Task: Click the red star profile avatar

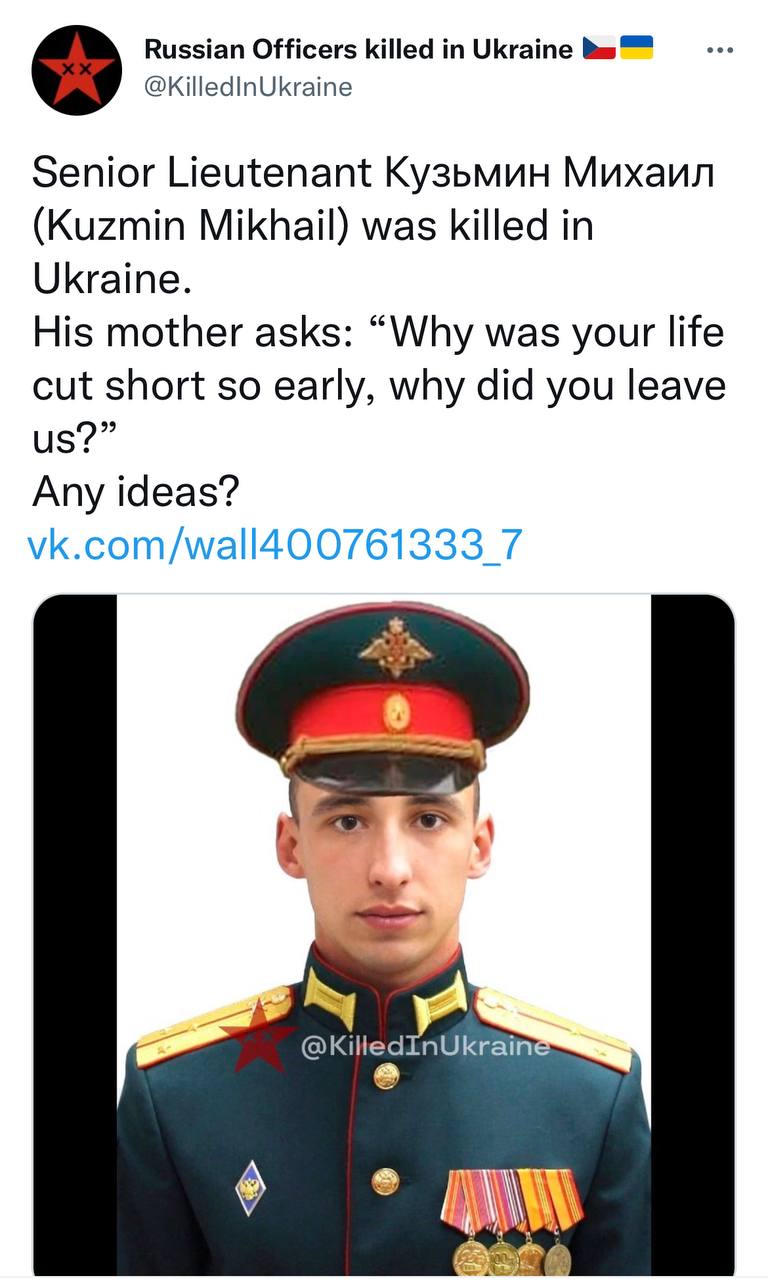Action: (x=76, y=71)
